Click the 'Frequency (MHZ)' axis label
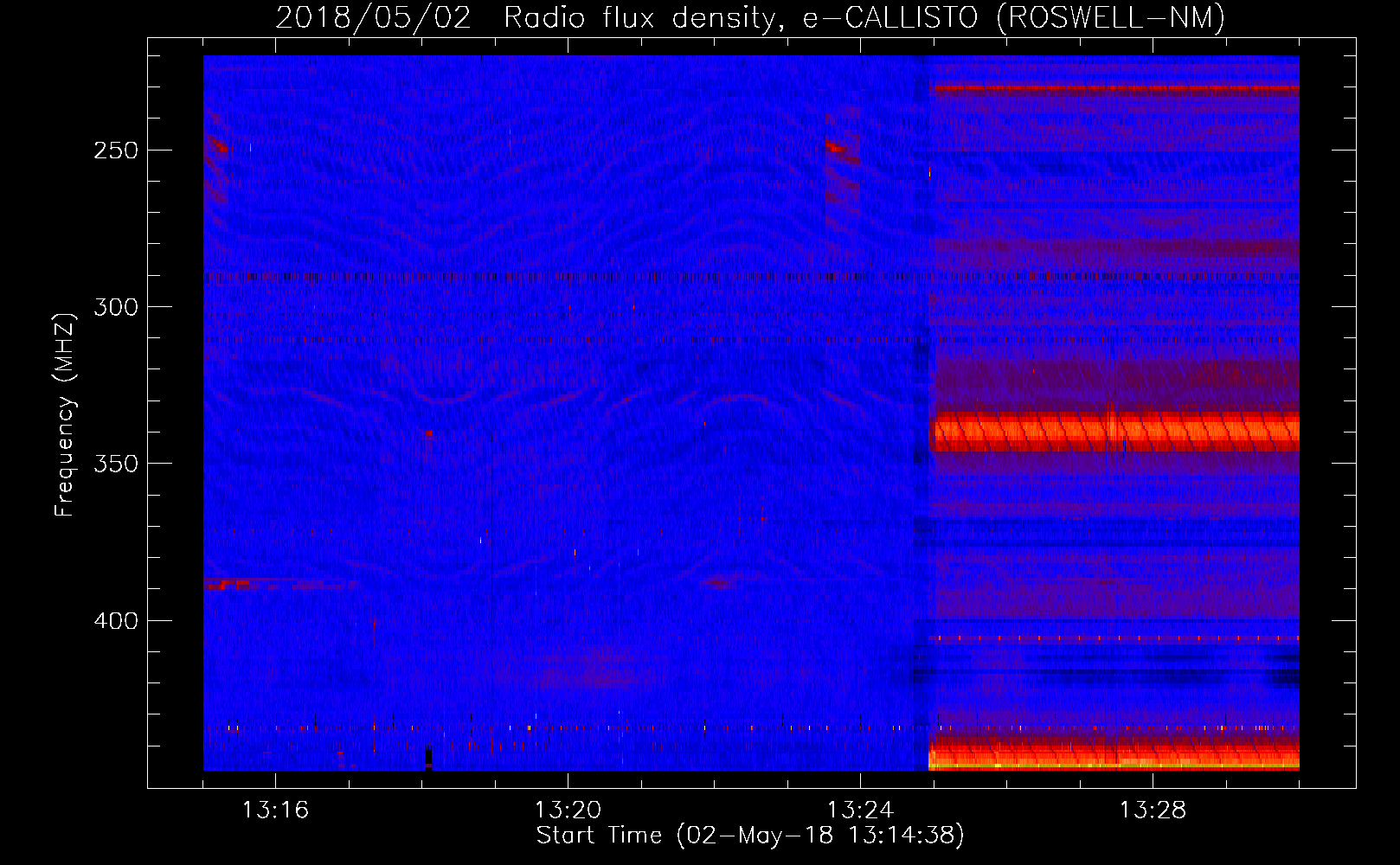This screenshot has width=1400, height=865. 65,414
